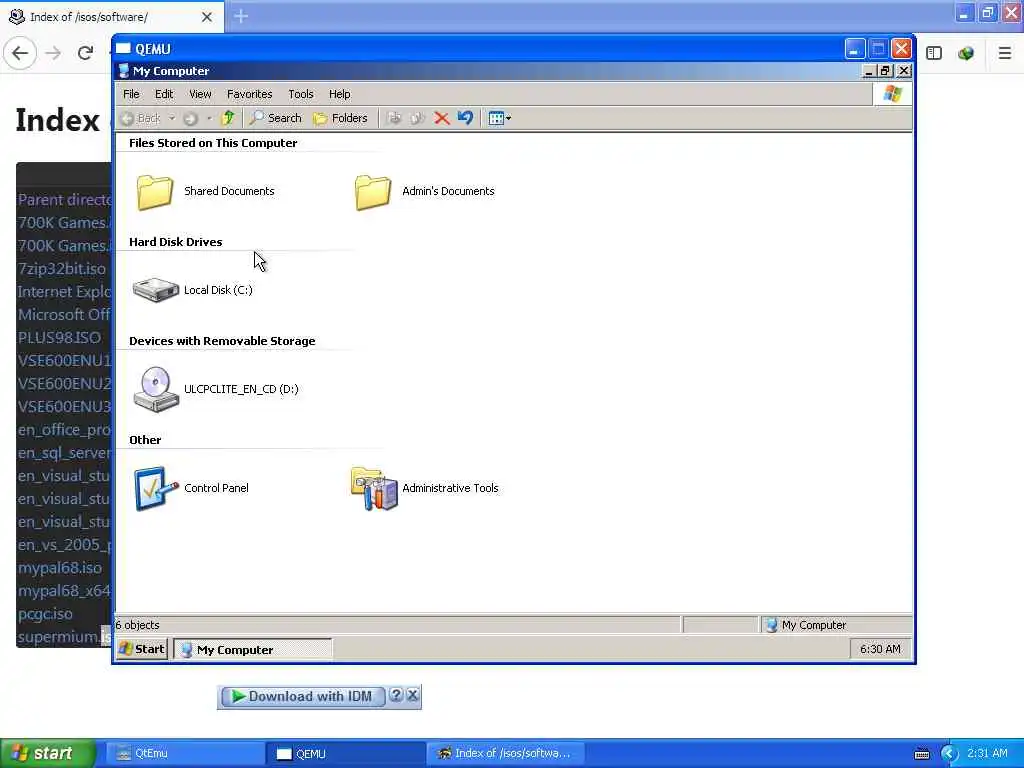The height and width of the screenshot is (768, 1024).
Task: Click the pcgc.iso link
Action: [45, 614]
